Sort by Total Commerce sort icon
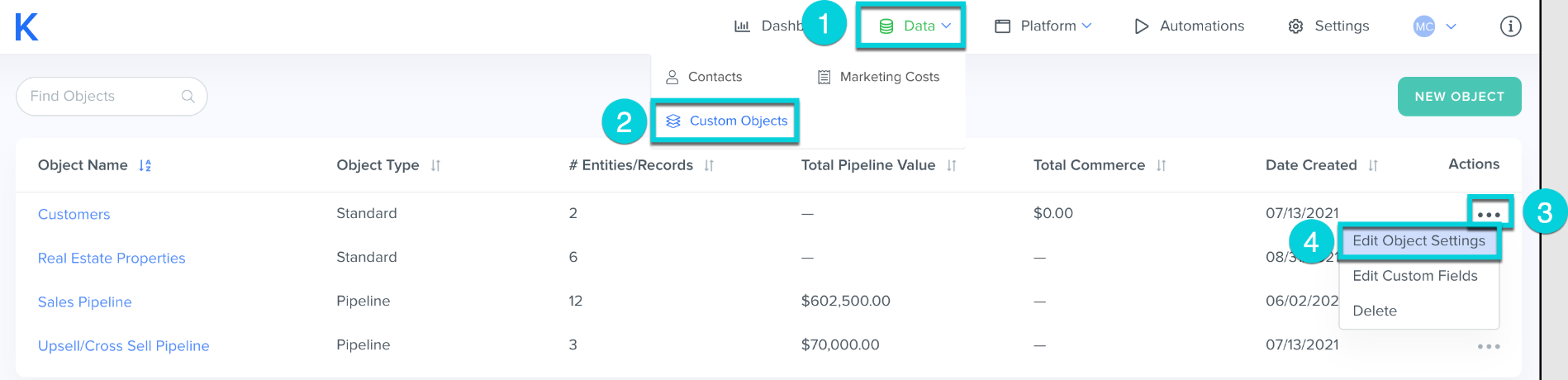 1162,165
